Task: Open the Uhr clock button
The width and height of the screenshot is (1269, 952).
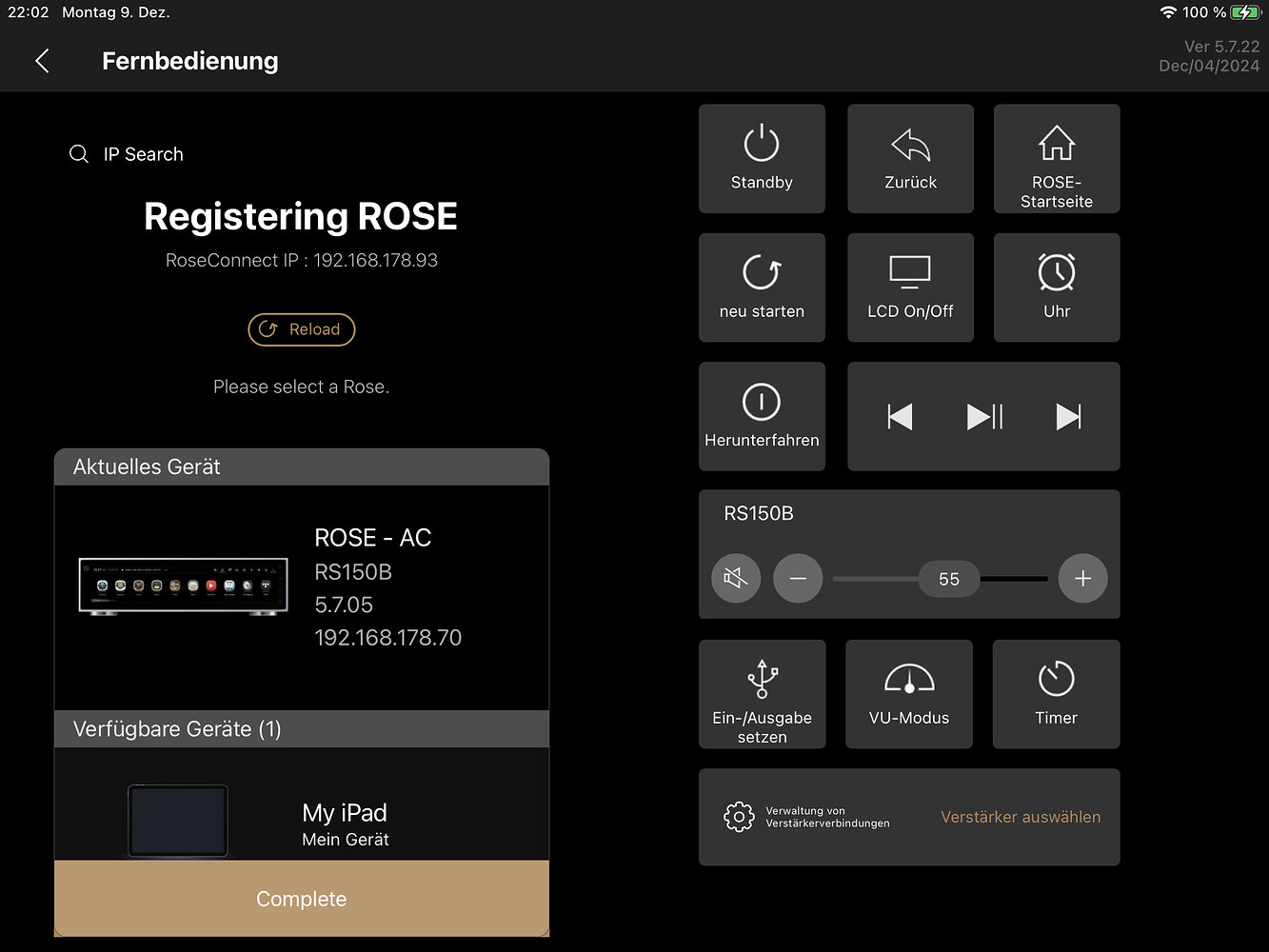Action: pos(1057,288)
